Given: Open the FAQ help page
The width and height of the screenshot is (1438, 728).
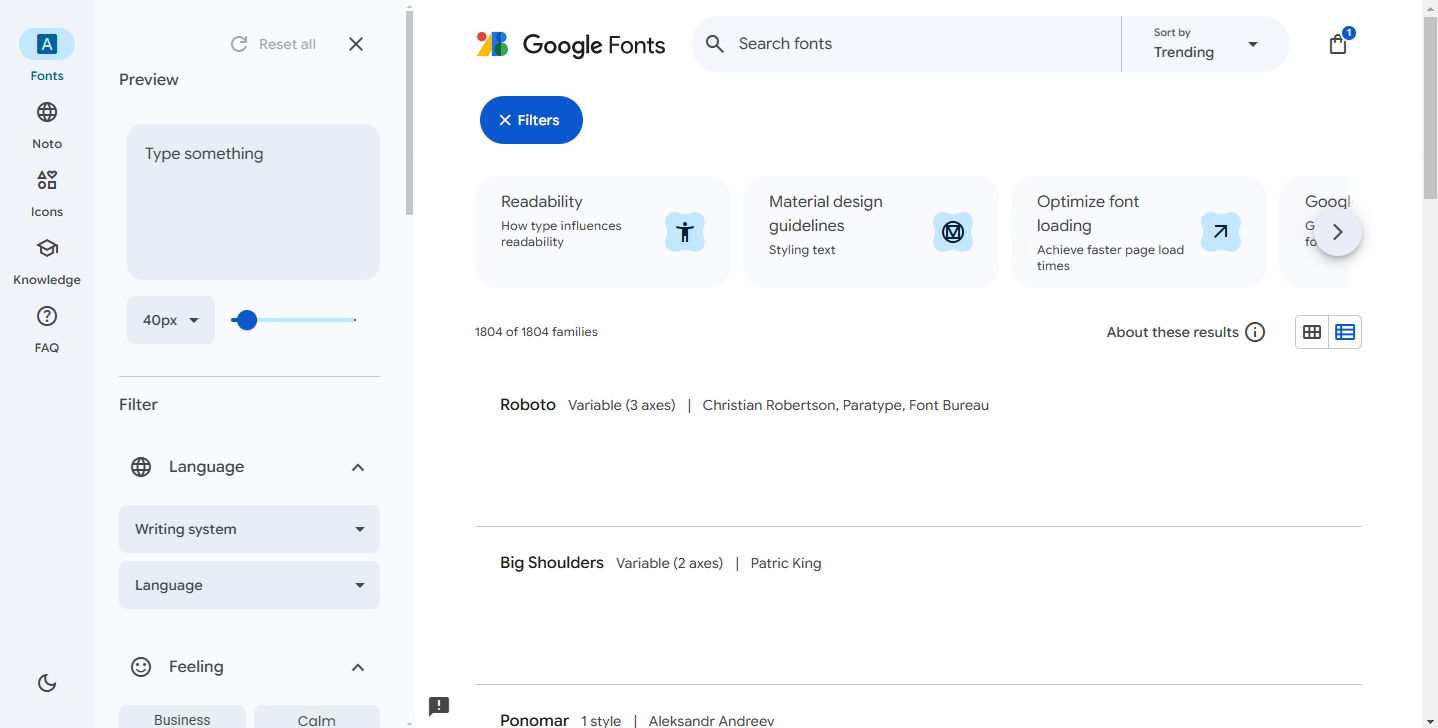Looking at the screenshot, I should point(47,328).
